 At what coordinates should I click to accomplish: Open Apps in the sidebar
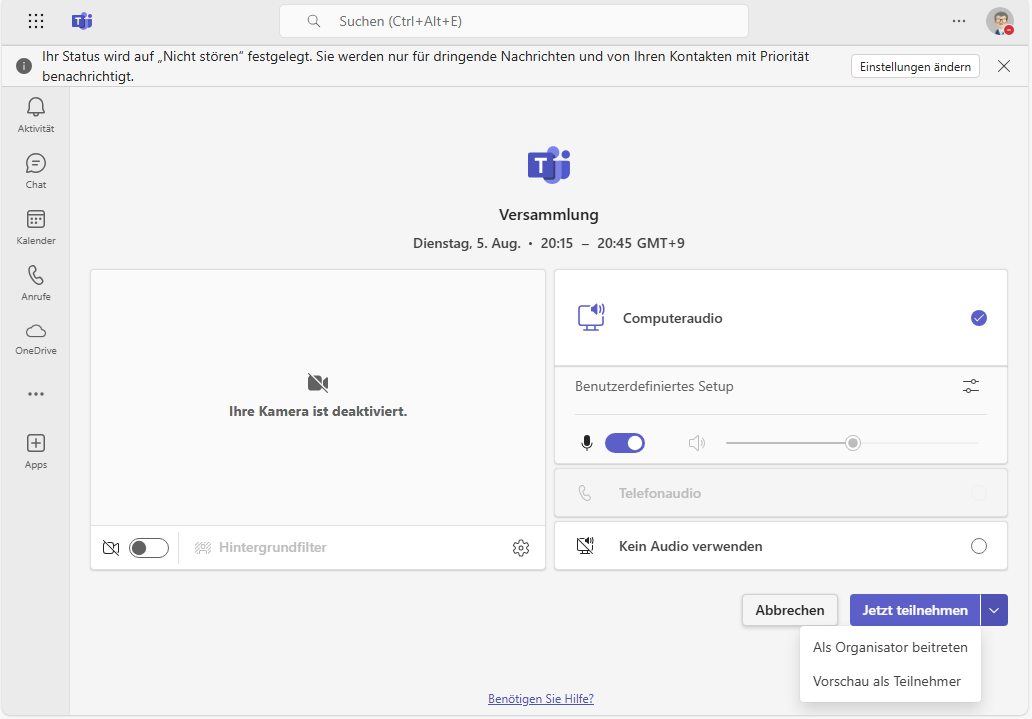point(36,451)
